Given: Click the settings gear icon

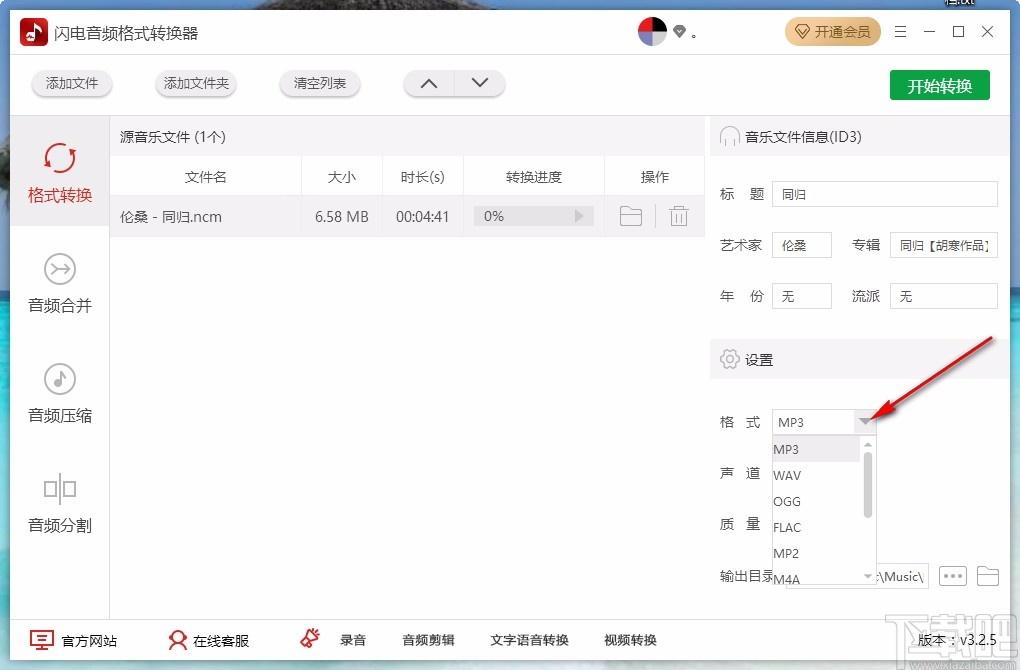Looking at the screenshot, I should (729, 359).
